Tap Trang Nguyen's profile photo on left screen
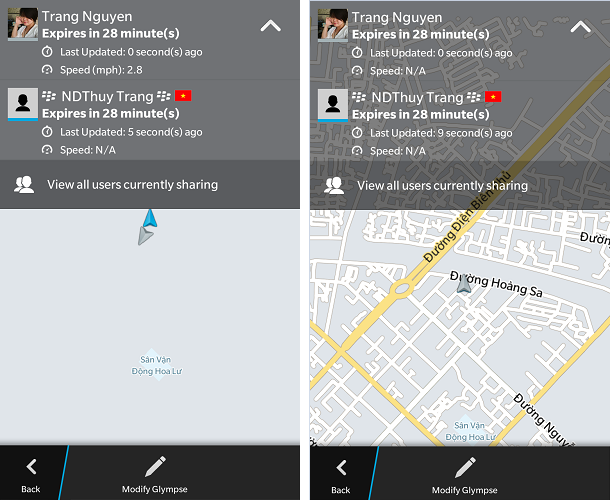 (23, 24)
